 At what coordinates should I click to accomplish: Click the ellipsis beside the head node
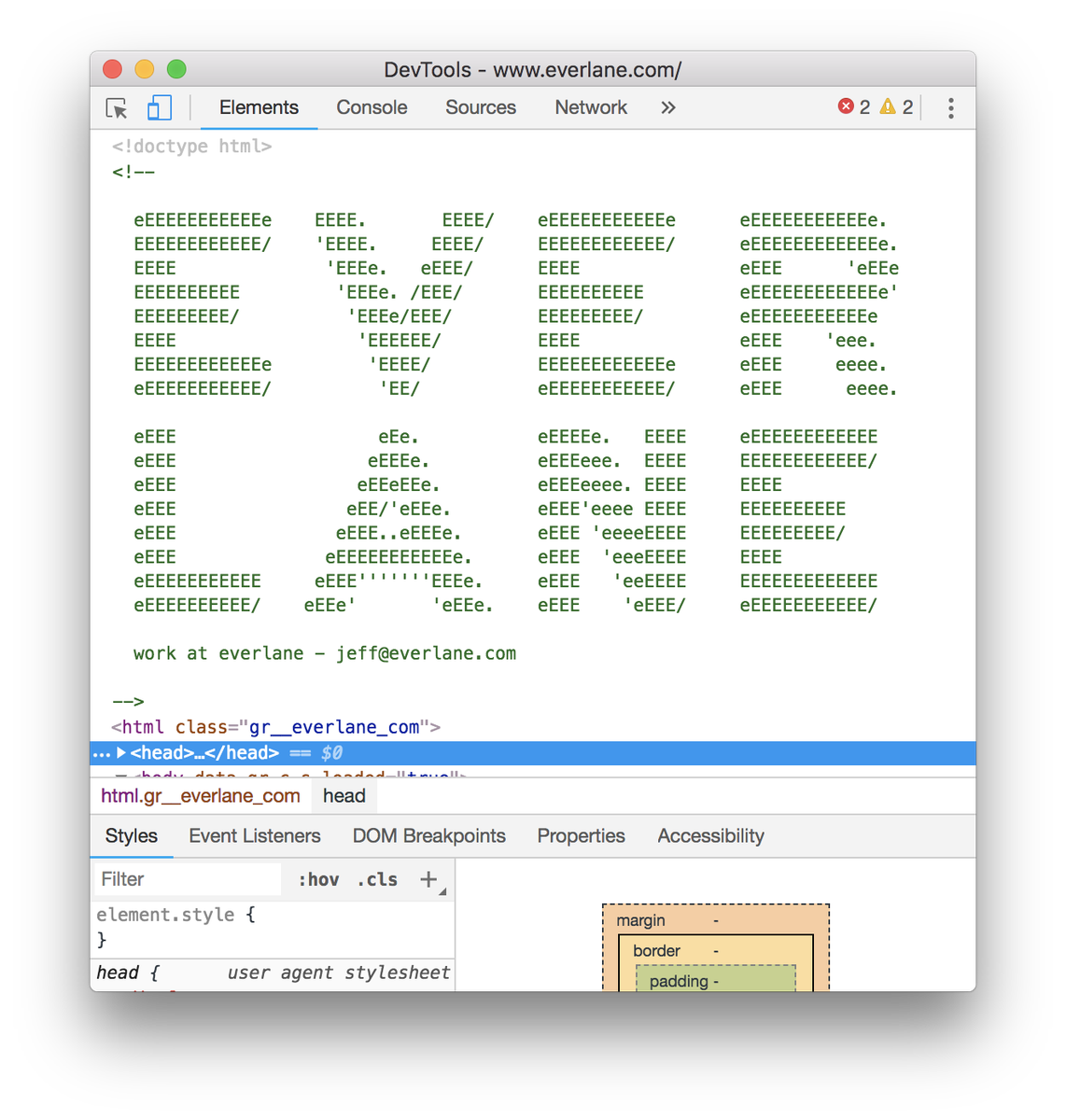point(101,753)
